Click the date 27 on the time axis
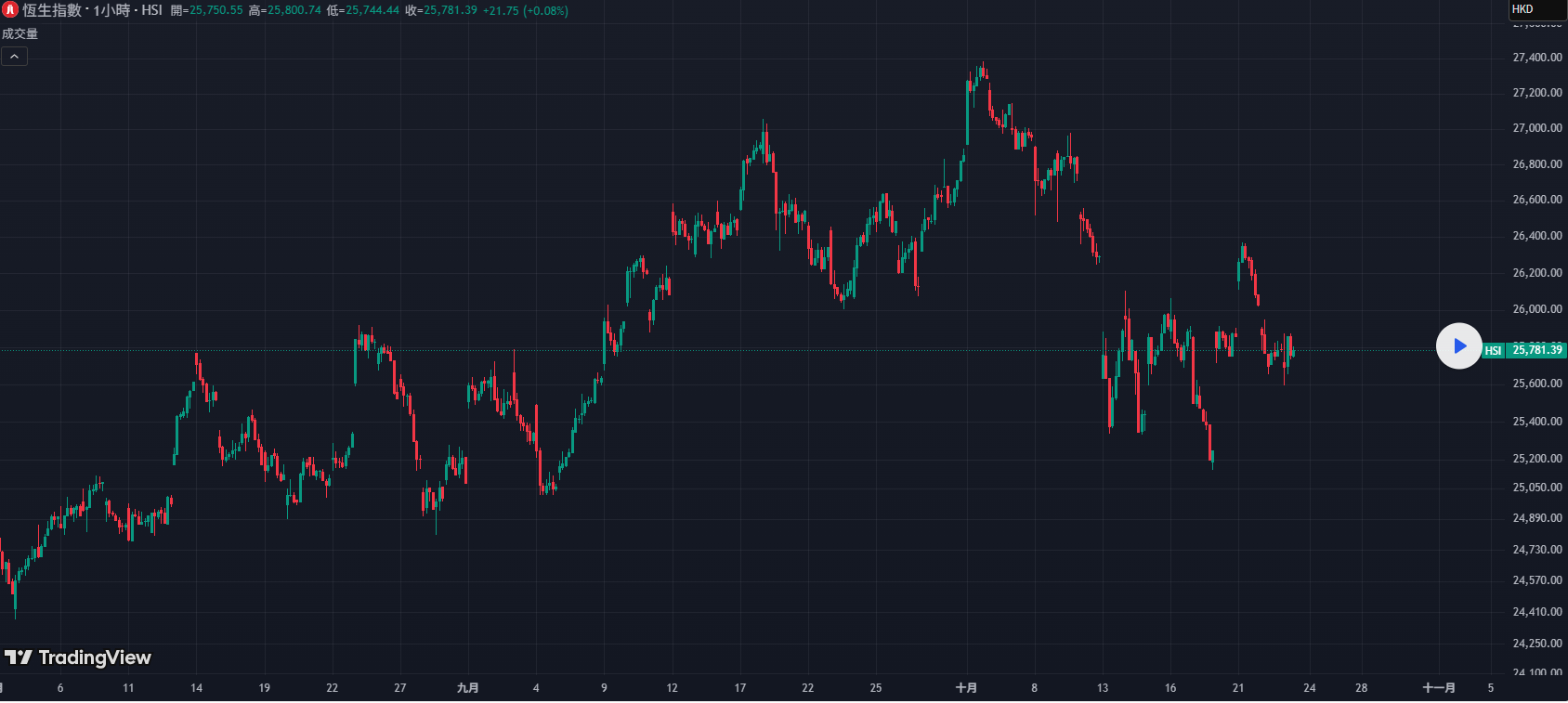The image size is (1568, 703). coord(399,688)
